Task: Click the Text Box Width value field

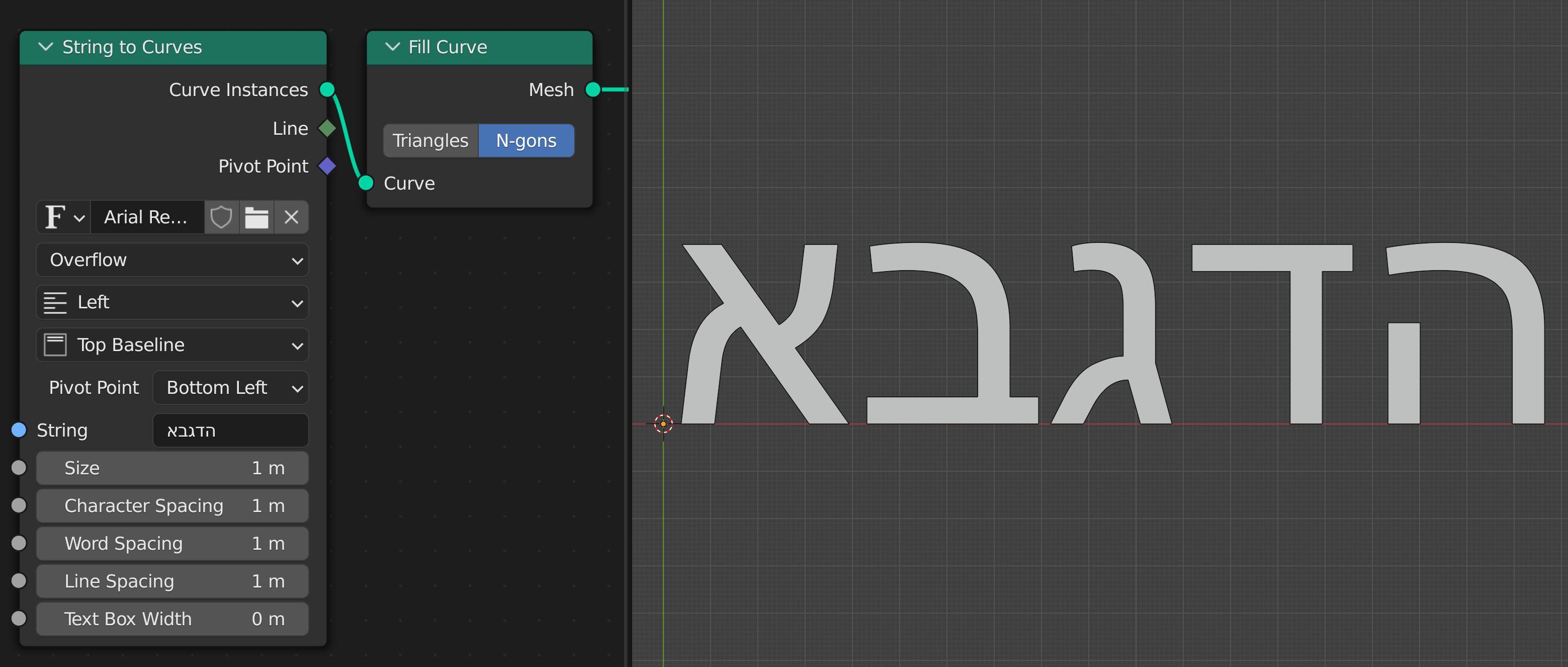Action: click(x=172, y=619)
